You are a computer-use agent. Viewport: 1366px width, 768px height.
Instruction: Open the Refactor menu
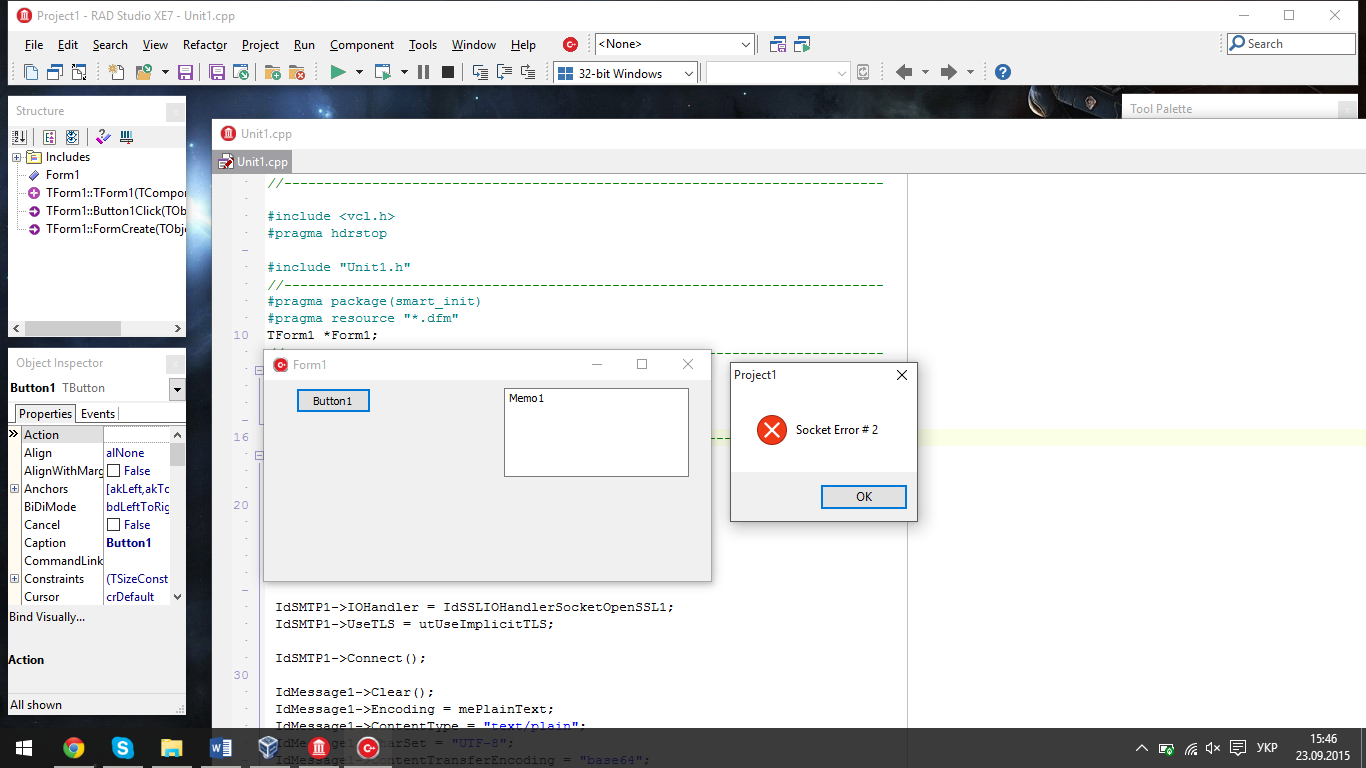(x=204, y=45)
